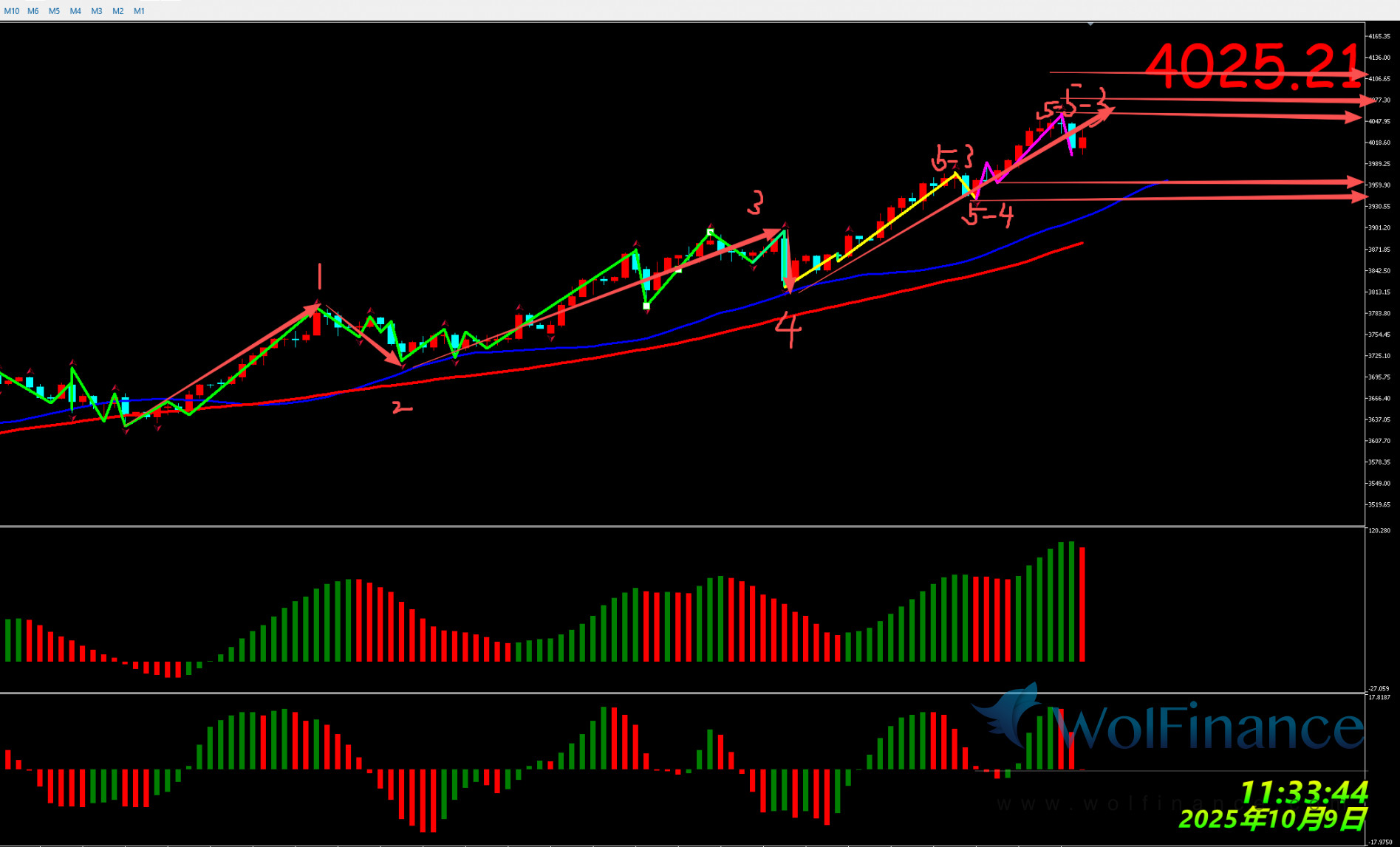This screenshot has height=847, width=1400.
Task: Click the 11:33:44 clock display
Action: pyautogui.click(x=1304, y=792)
